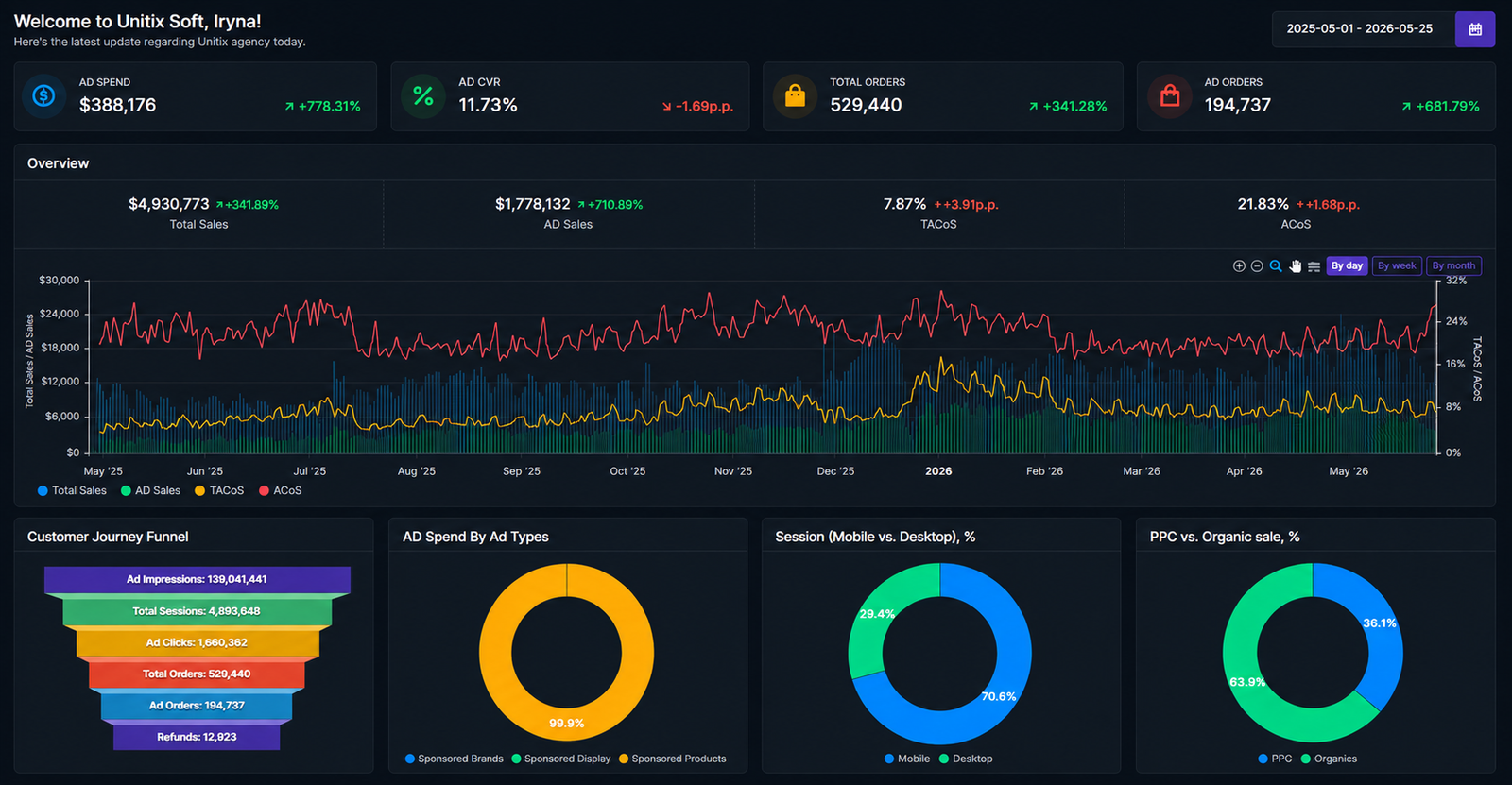This screenshot has width=1512, height=785.
Task: Click the AD CVR percent icon
Action: pos(422,95)
